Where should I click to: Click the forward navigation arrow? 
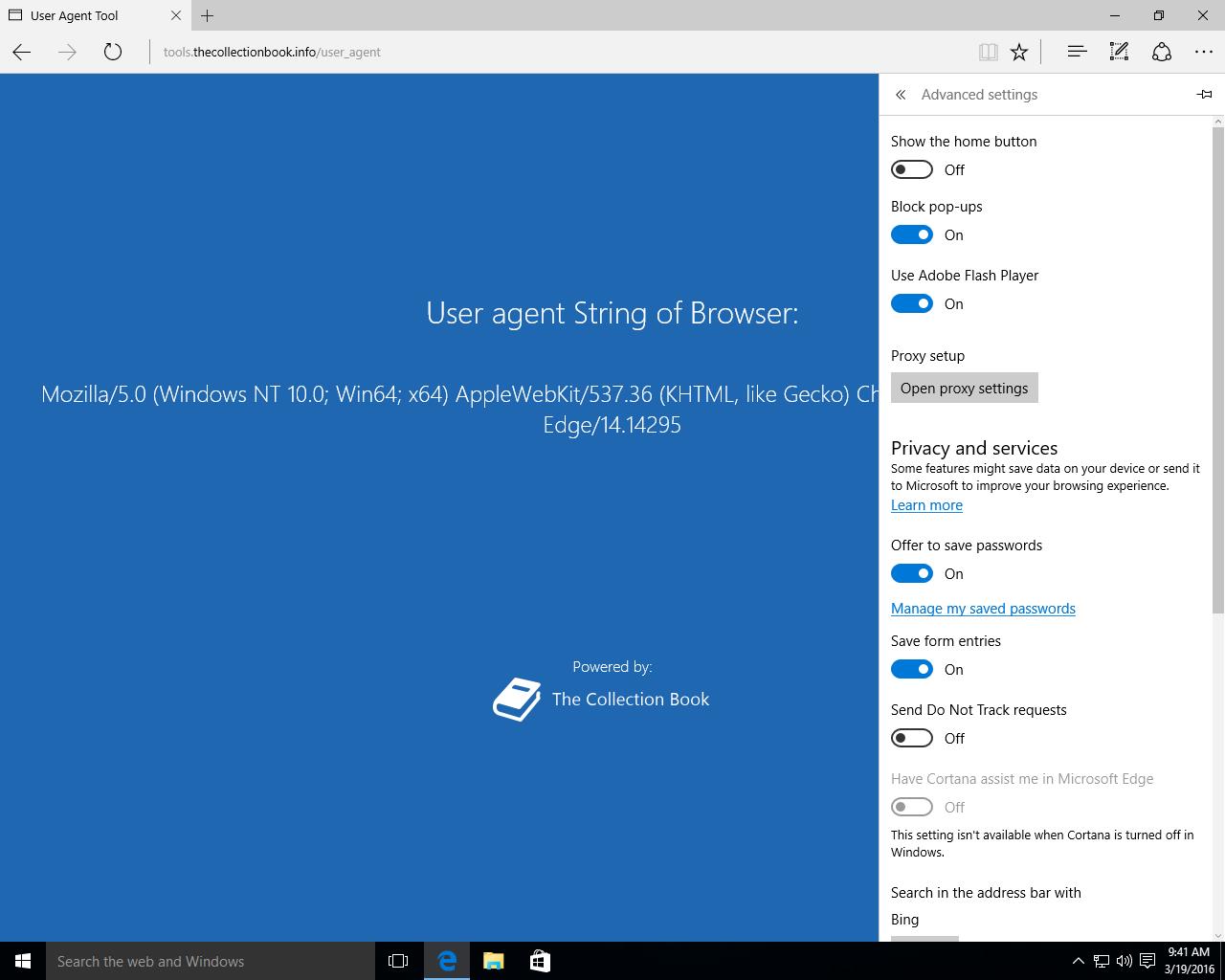(67, 52)
